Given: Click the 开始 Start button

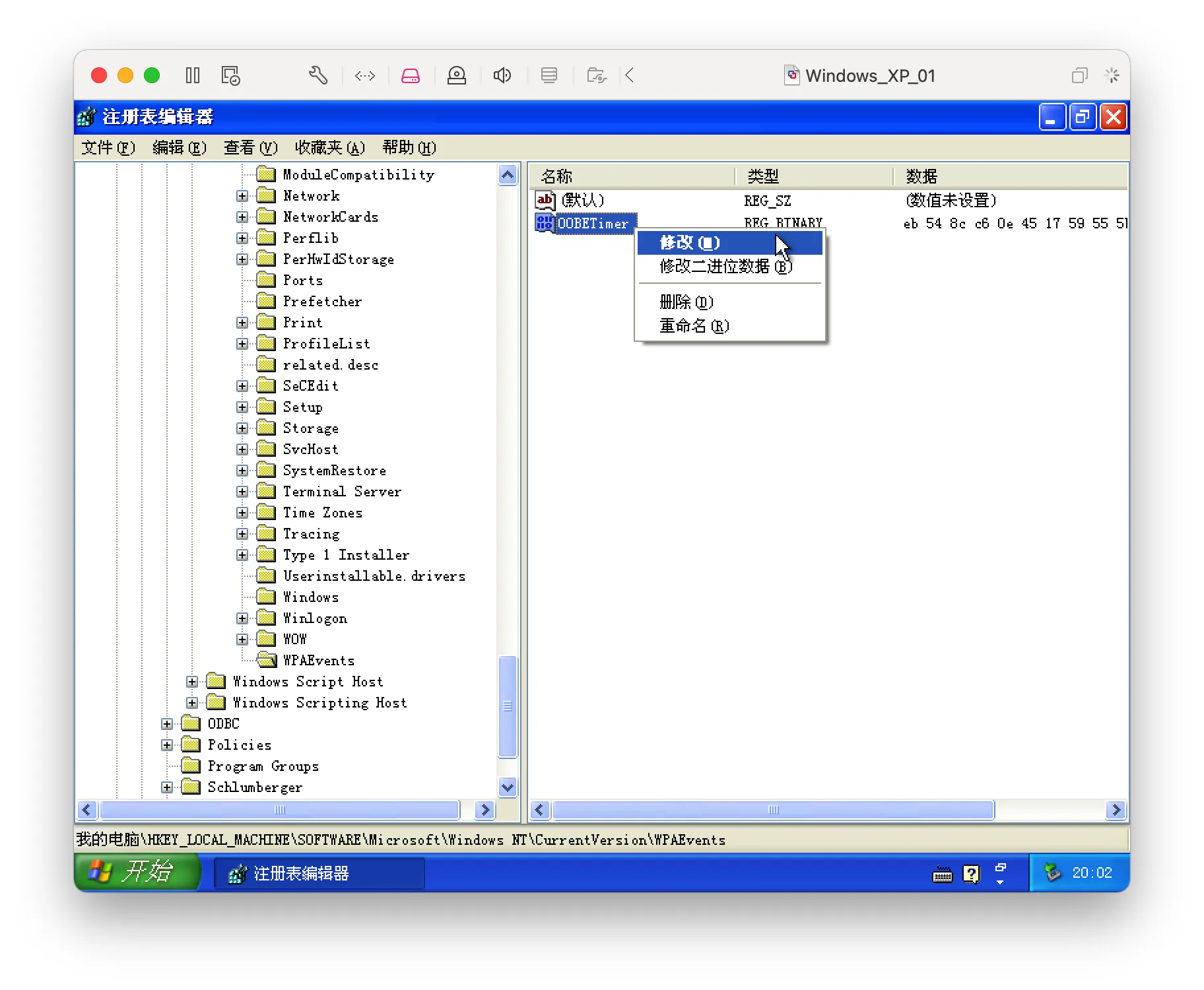Looking at the screenshot, I should 137,872.
